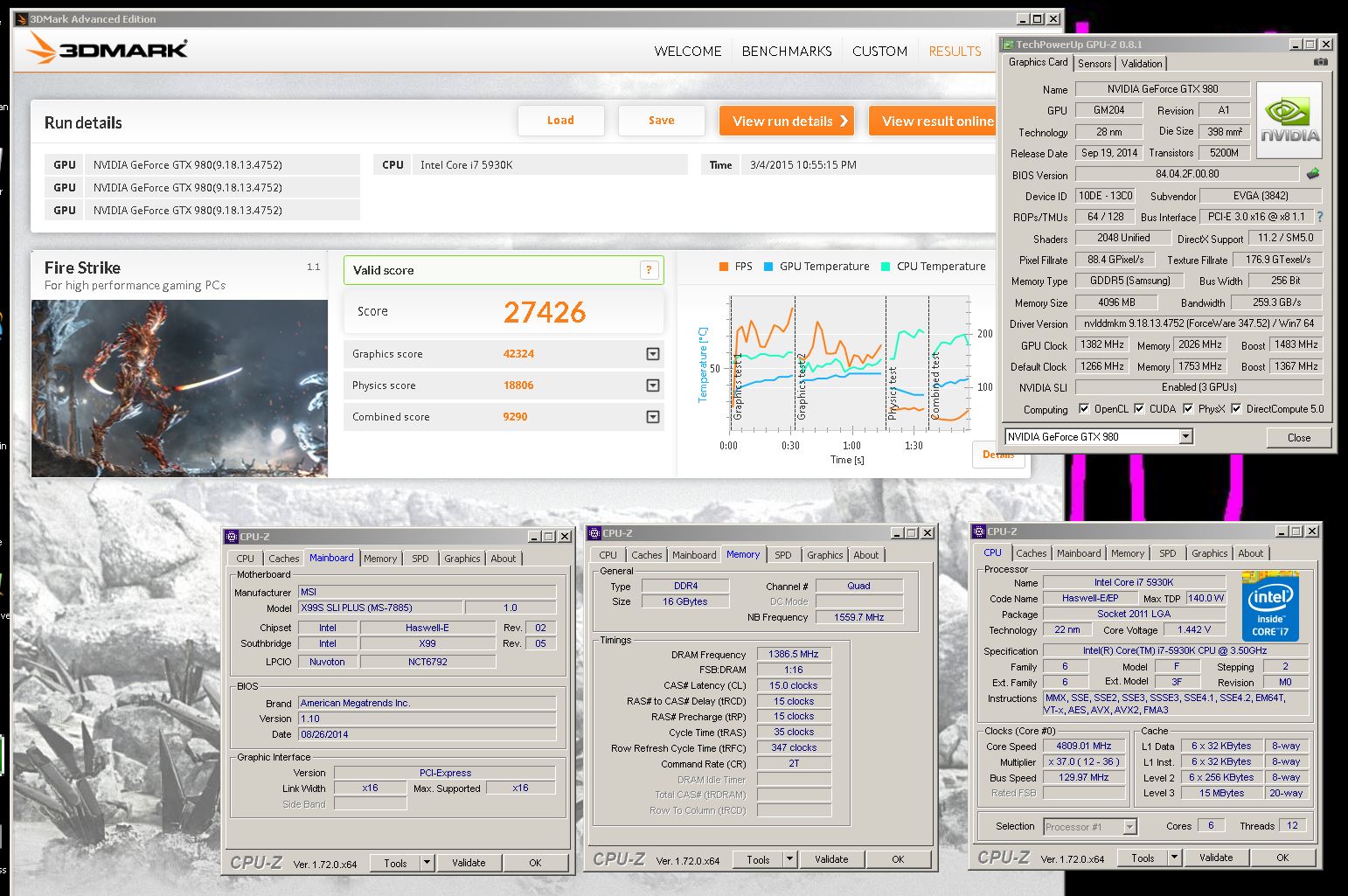Click the Intel Core i7 logo in CPU-Z
The height and width of the screenshot is (896, 1348).
[1270, 606]
